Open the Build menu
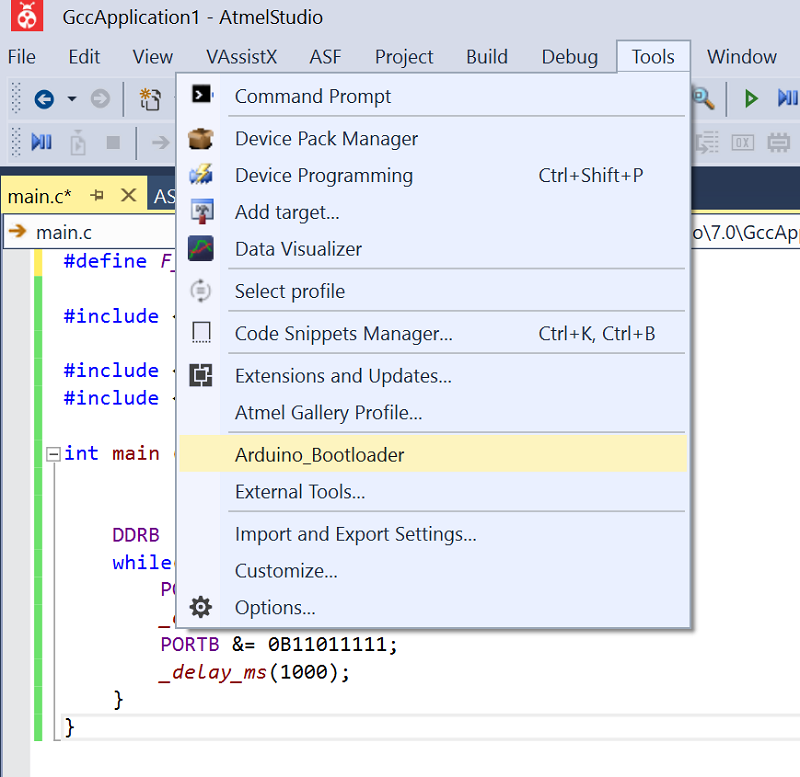Screen dimensions: 800x777 pos(487,57)
